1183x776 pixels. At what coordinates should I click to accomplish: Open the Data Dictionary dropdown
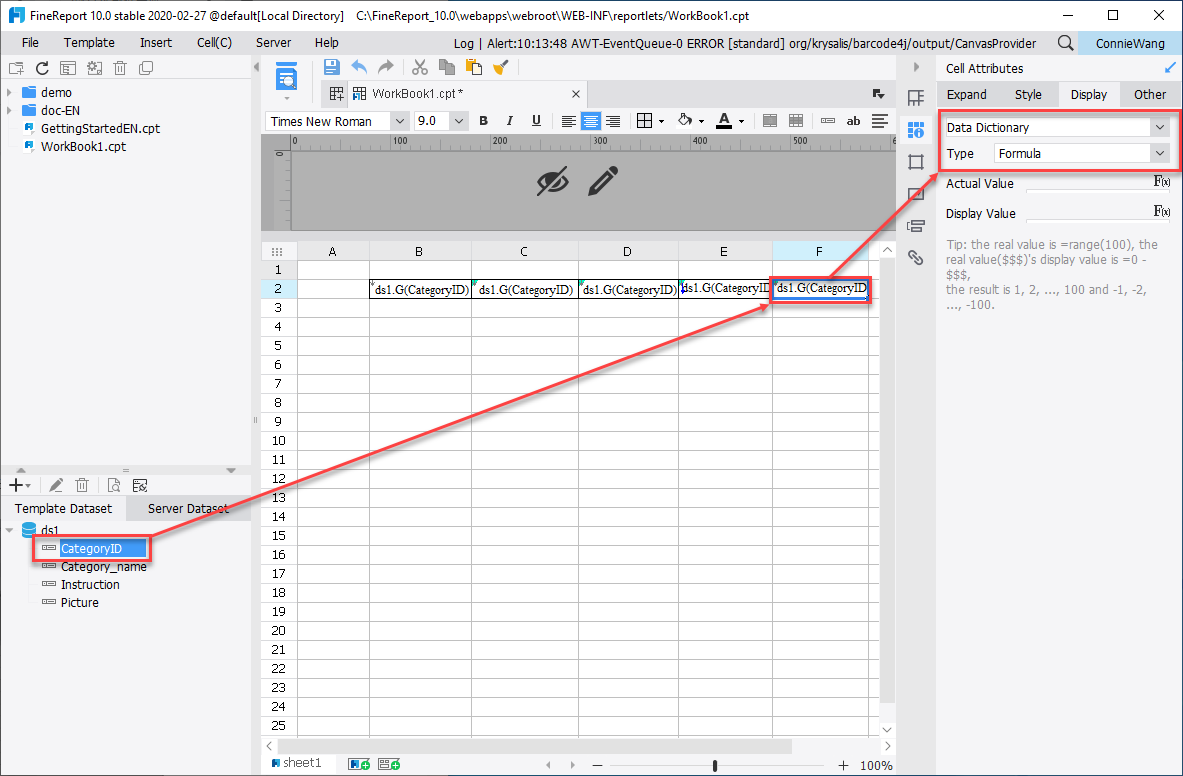coord(1159,128)
